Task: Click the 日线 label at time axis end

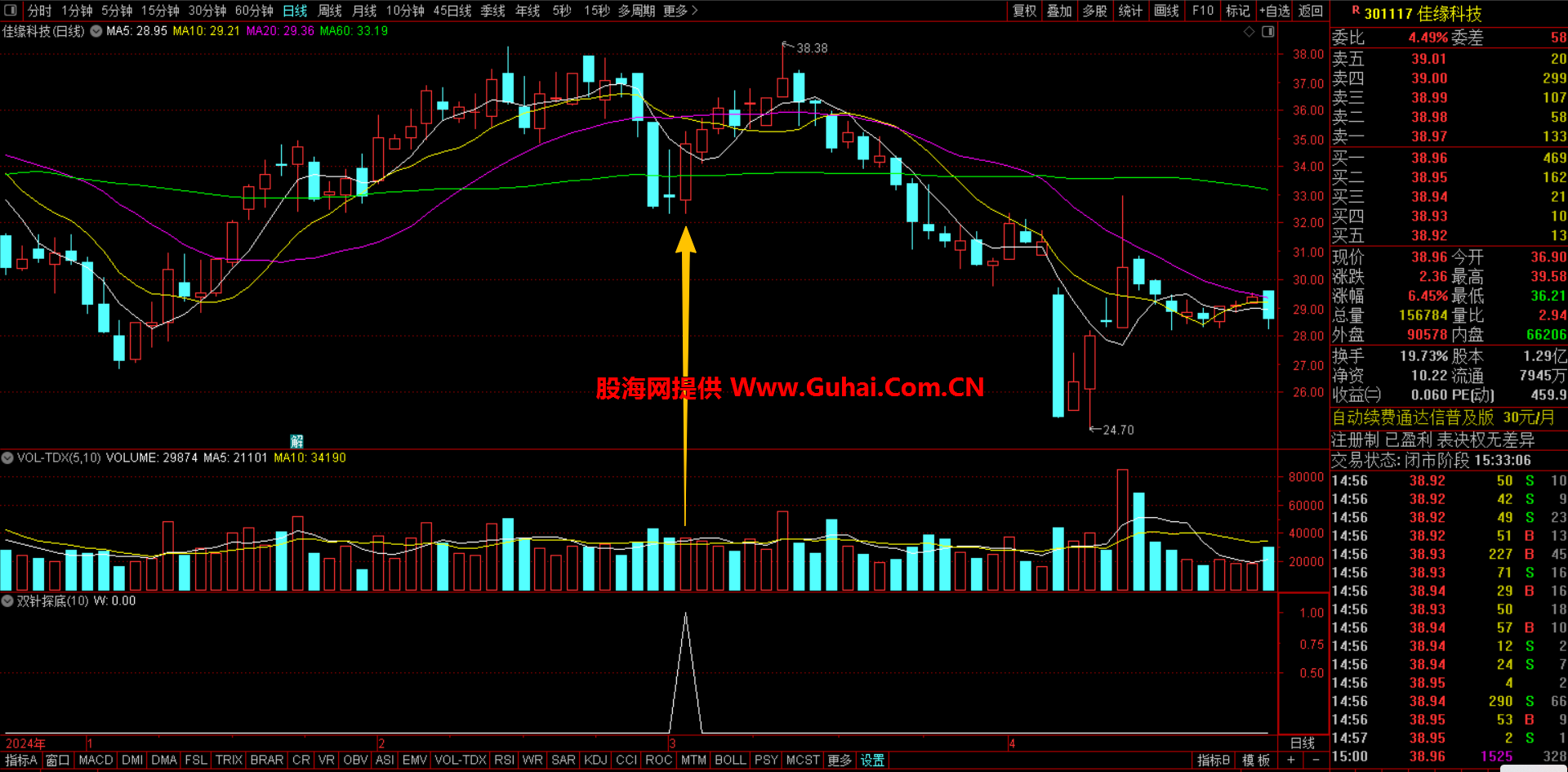Action: click(x=1303, y=743)
